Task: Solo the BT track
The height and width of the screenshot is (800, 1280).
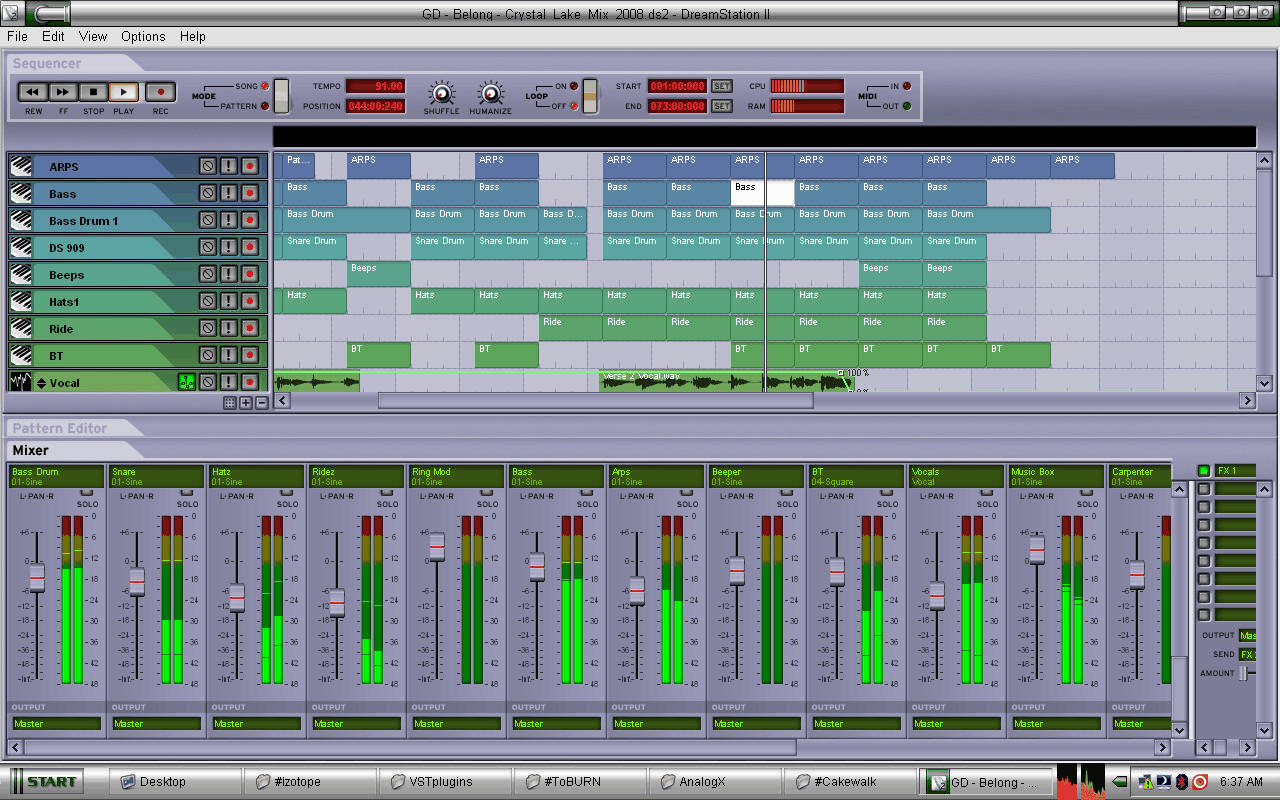Action: (x=229, y=355)
